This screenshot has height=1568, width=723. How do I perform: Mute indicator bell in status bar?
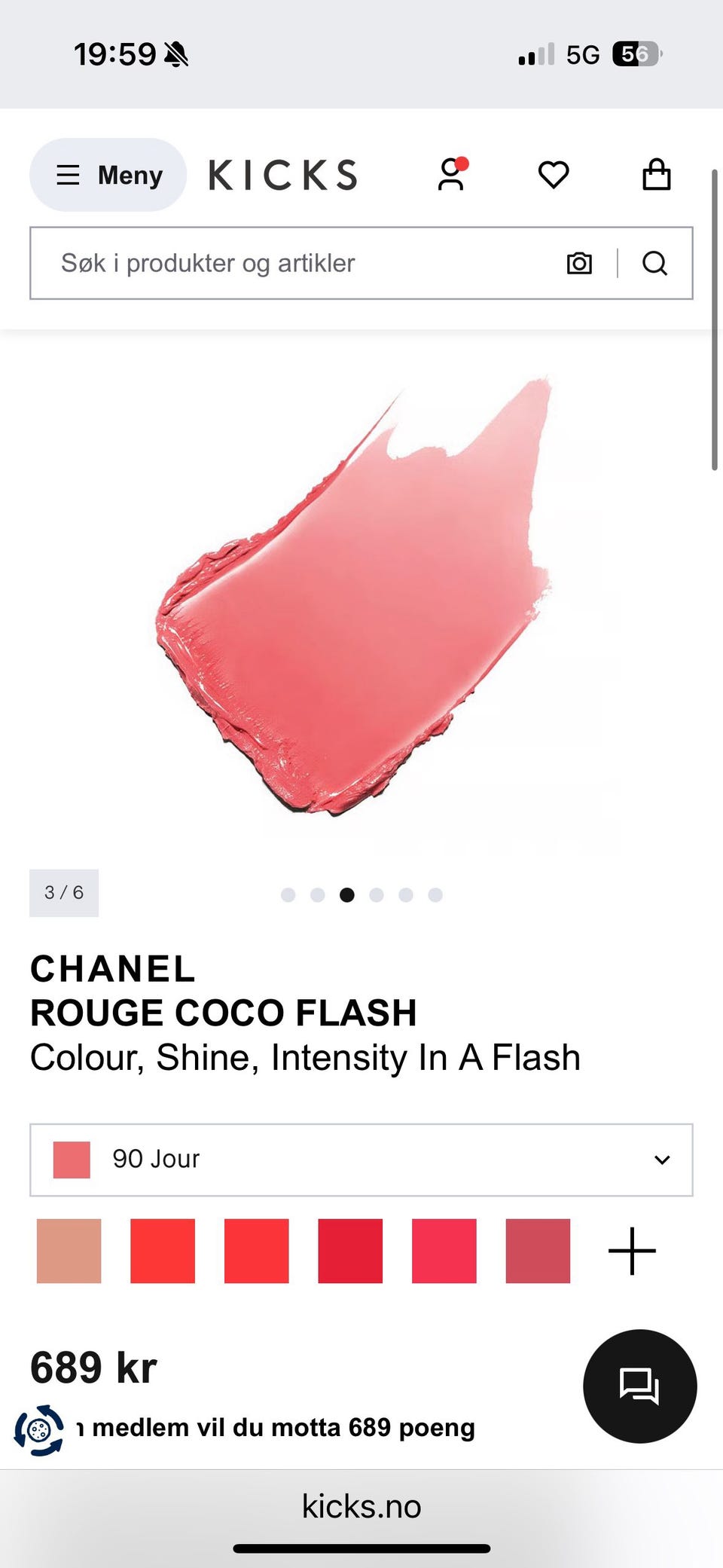point(176,54)
